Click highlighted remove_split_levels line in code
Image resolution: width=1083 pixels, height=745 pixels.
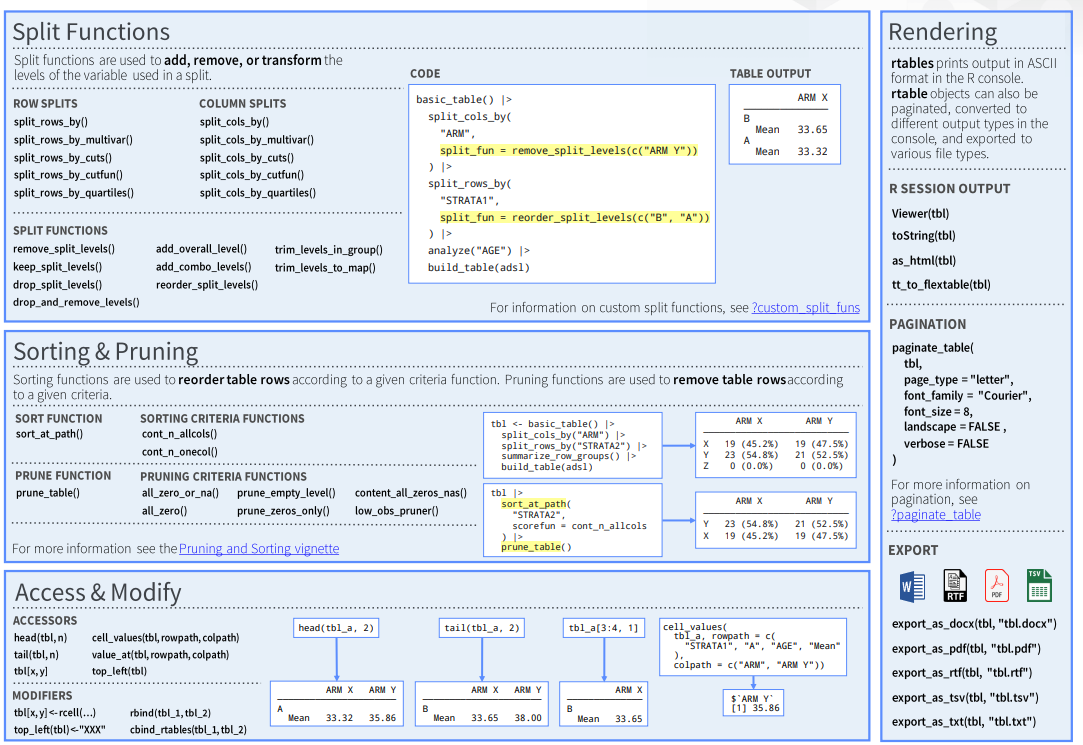(568, 150)
